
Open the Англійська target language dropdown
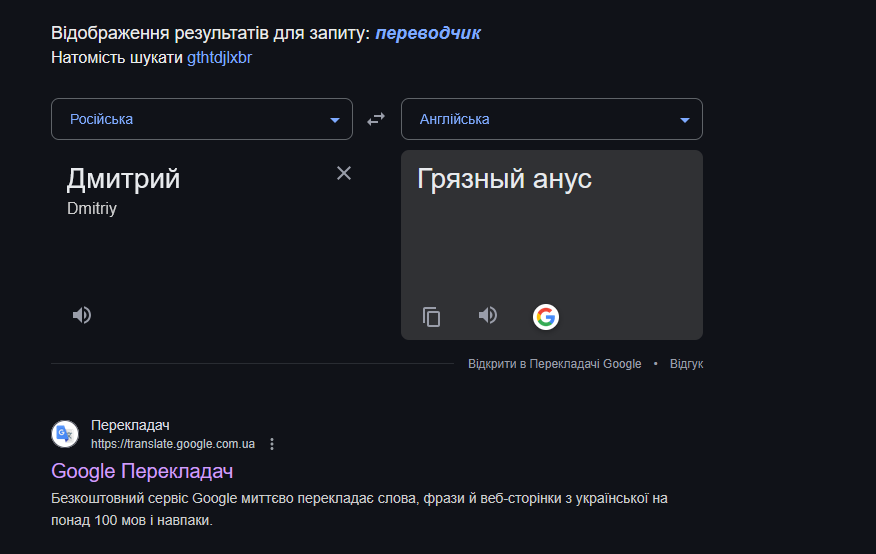pyautogui.click(x=552, y=119)
